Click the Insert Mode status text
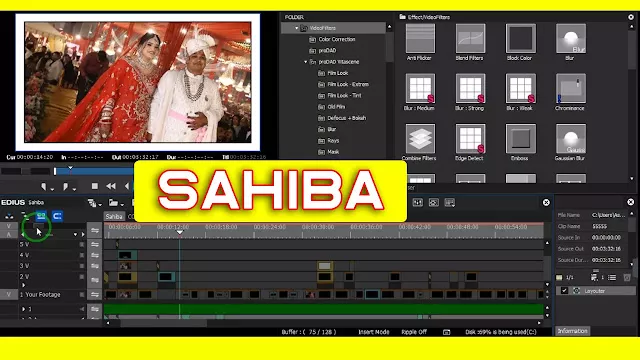The image size is (640, 360). (373, 332)
